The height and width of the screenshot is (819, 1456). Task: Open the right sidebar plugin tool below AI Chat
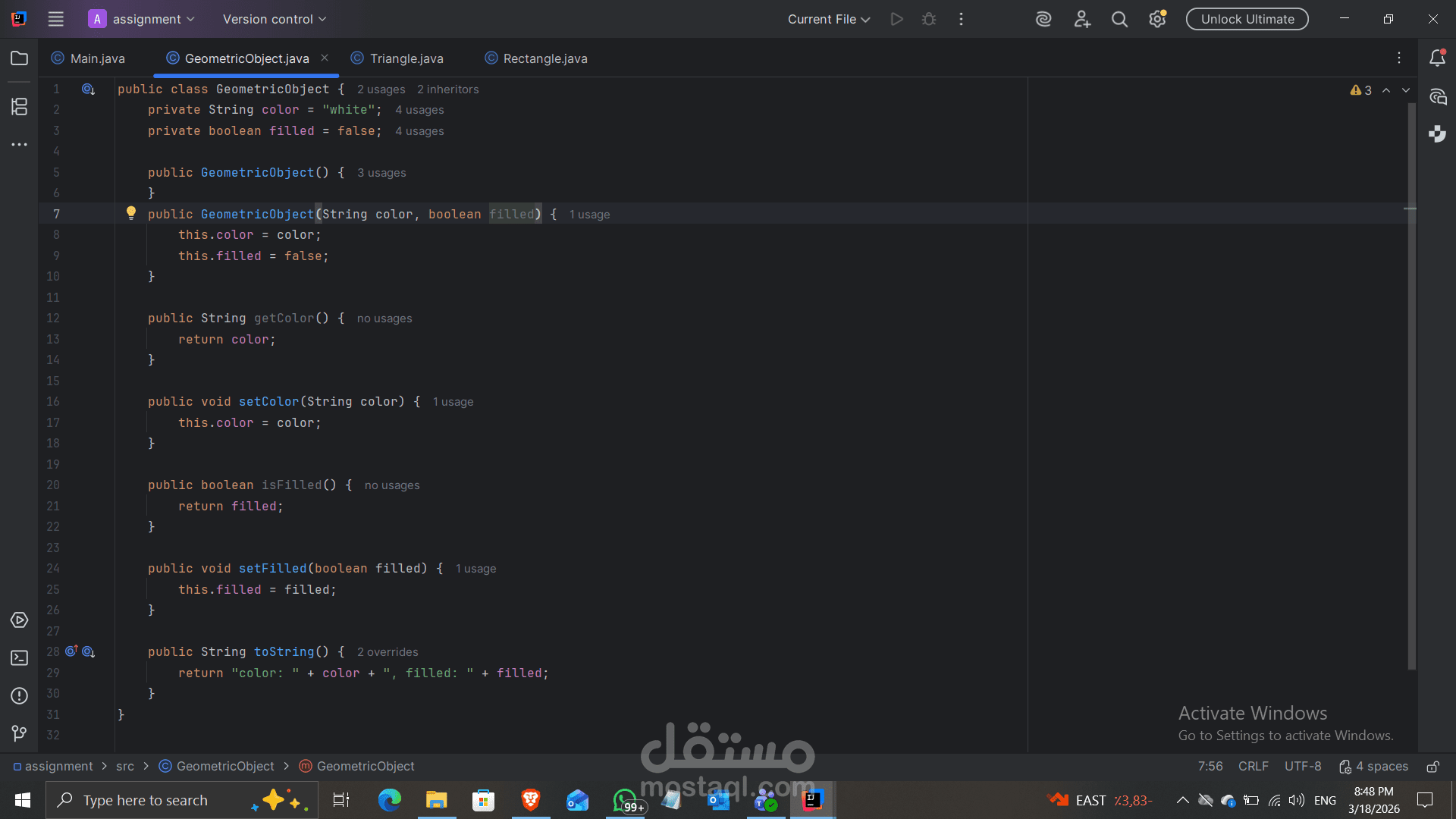coord(1437,134)
